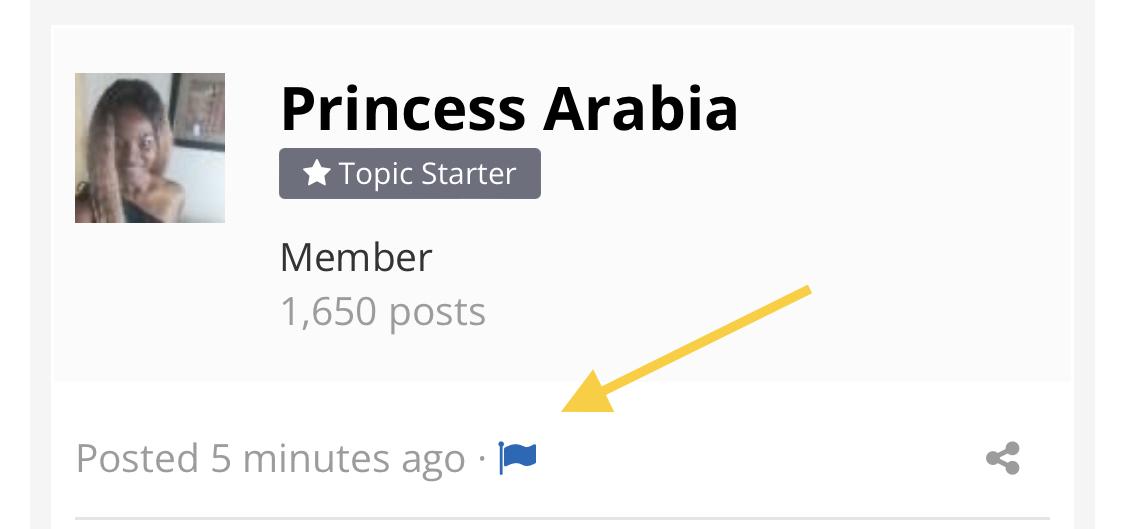Click the blue flag report icon
The height and width of the screenshot is (529, 1125).
pyautogui.click(x=518, y=459)
